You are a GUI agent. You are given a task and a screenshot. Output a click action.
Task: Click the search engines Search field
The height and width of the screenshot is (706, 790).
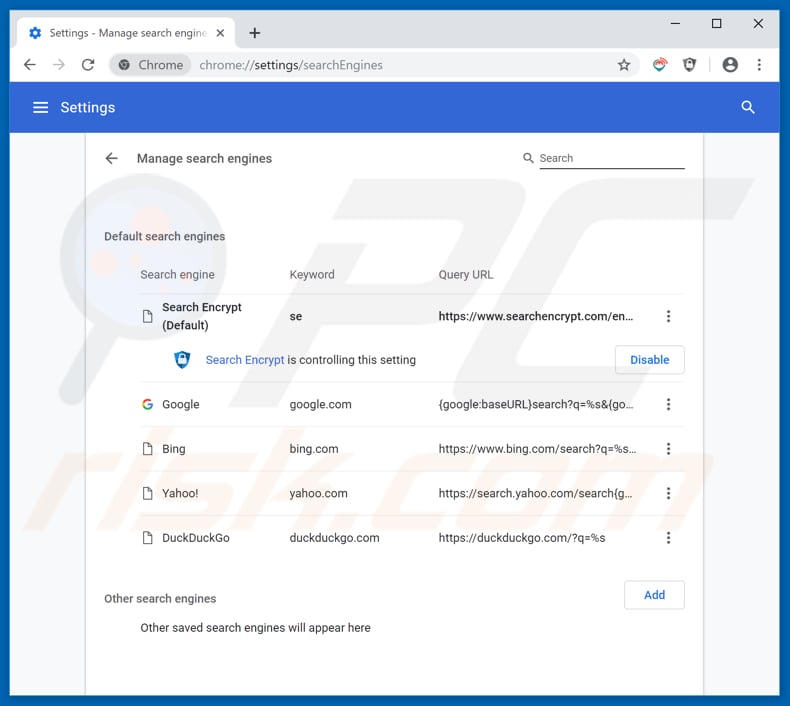click(610, 158)
